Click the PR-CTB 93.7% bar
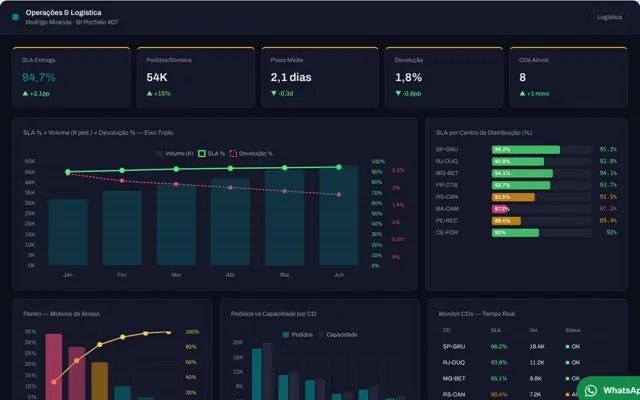Screen dimensions: 640x400 tap(521, 185)
